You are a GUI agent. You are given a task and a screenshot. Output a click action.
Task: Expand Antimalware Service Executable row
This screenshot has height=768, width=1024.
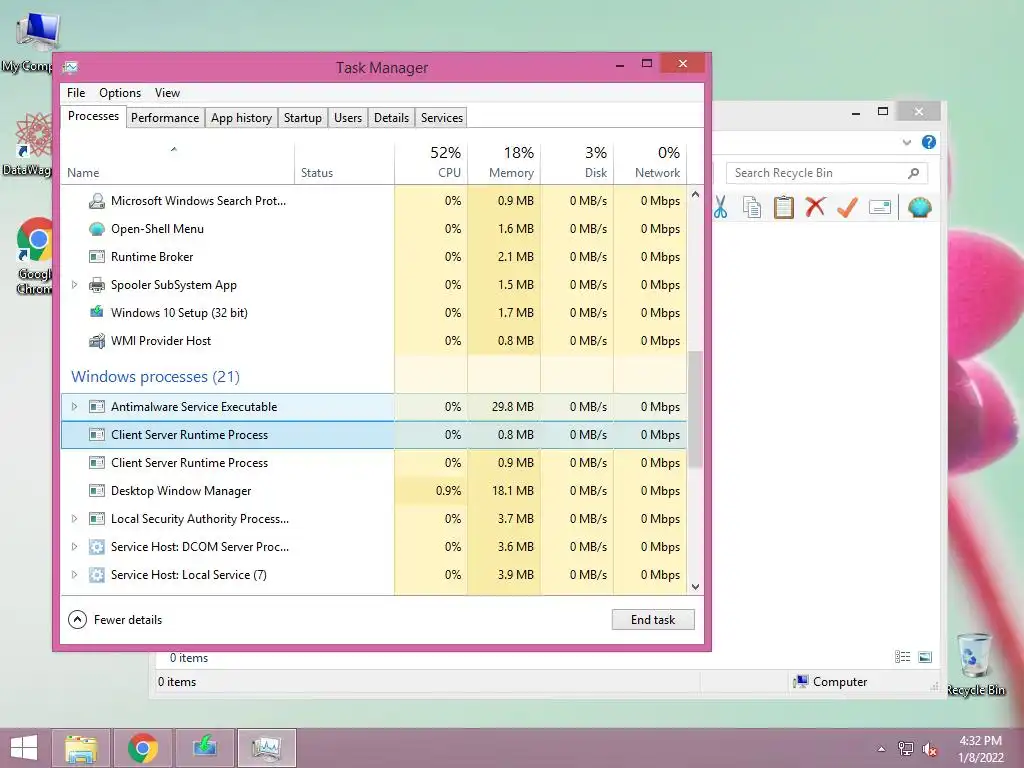pyautogui.click(x=74, y=406)
